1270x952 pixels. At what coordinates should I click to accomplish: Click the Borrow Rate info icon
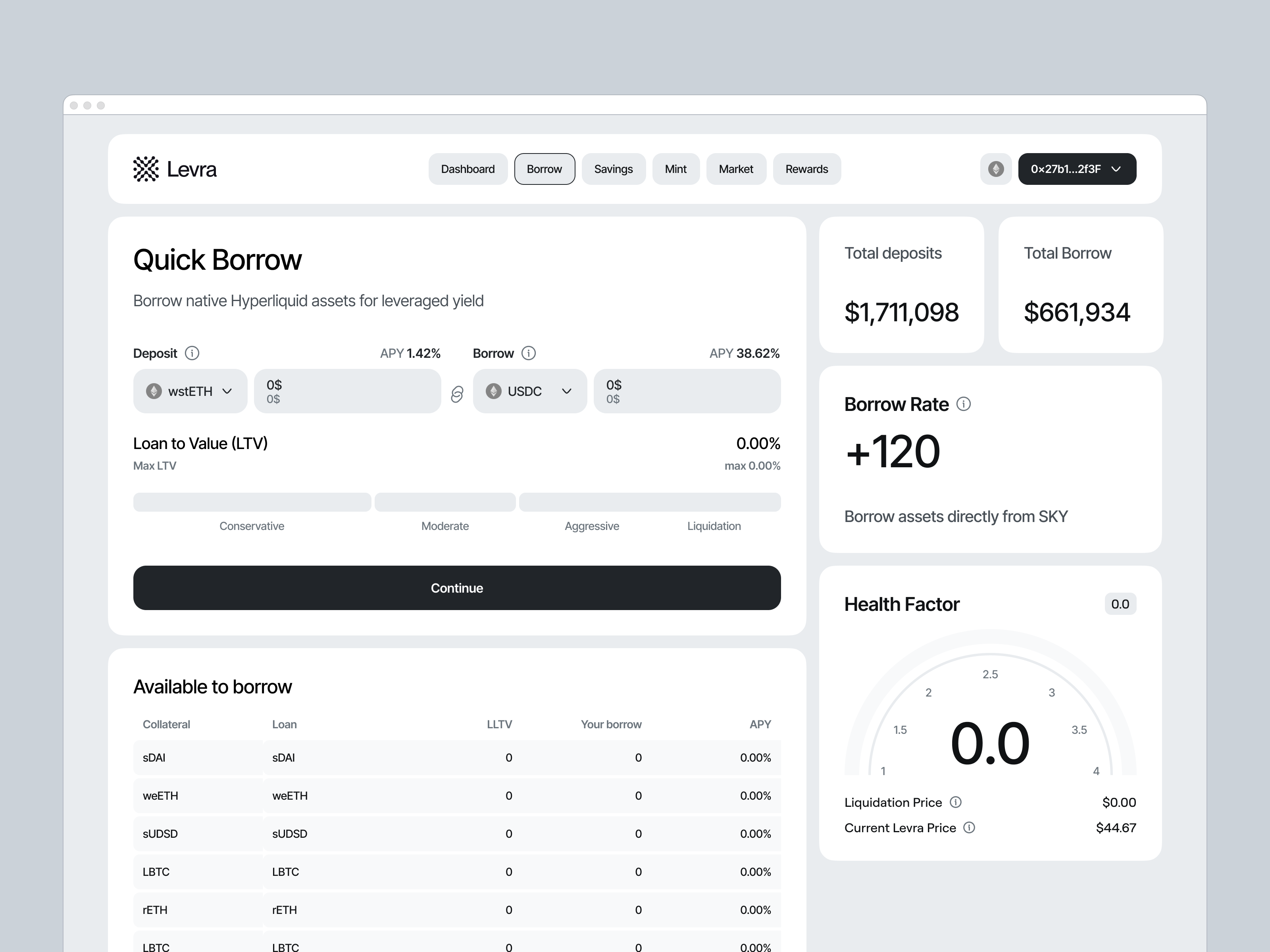coord(963,403)
